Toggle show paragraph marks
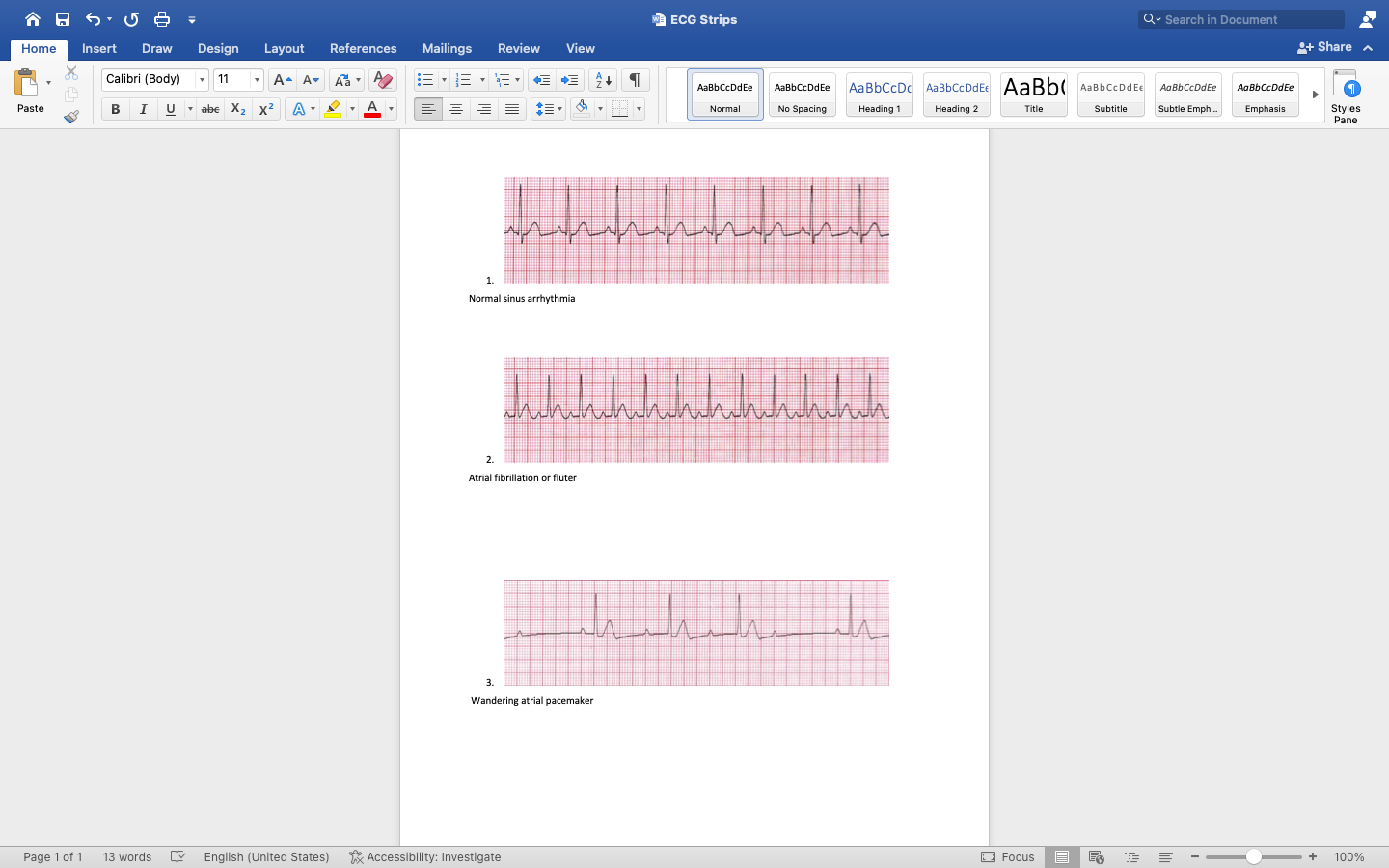Viewport: 1389px width, 868px height. pos(636,80)
